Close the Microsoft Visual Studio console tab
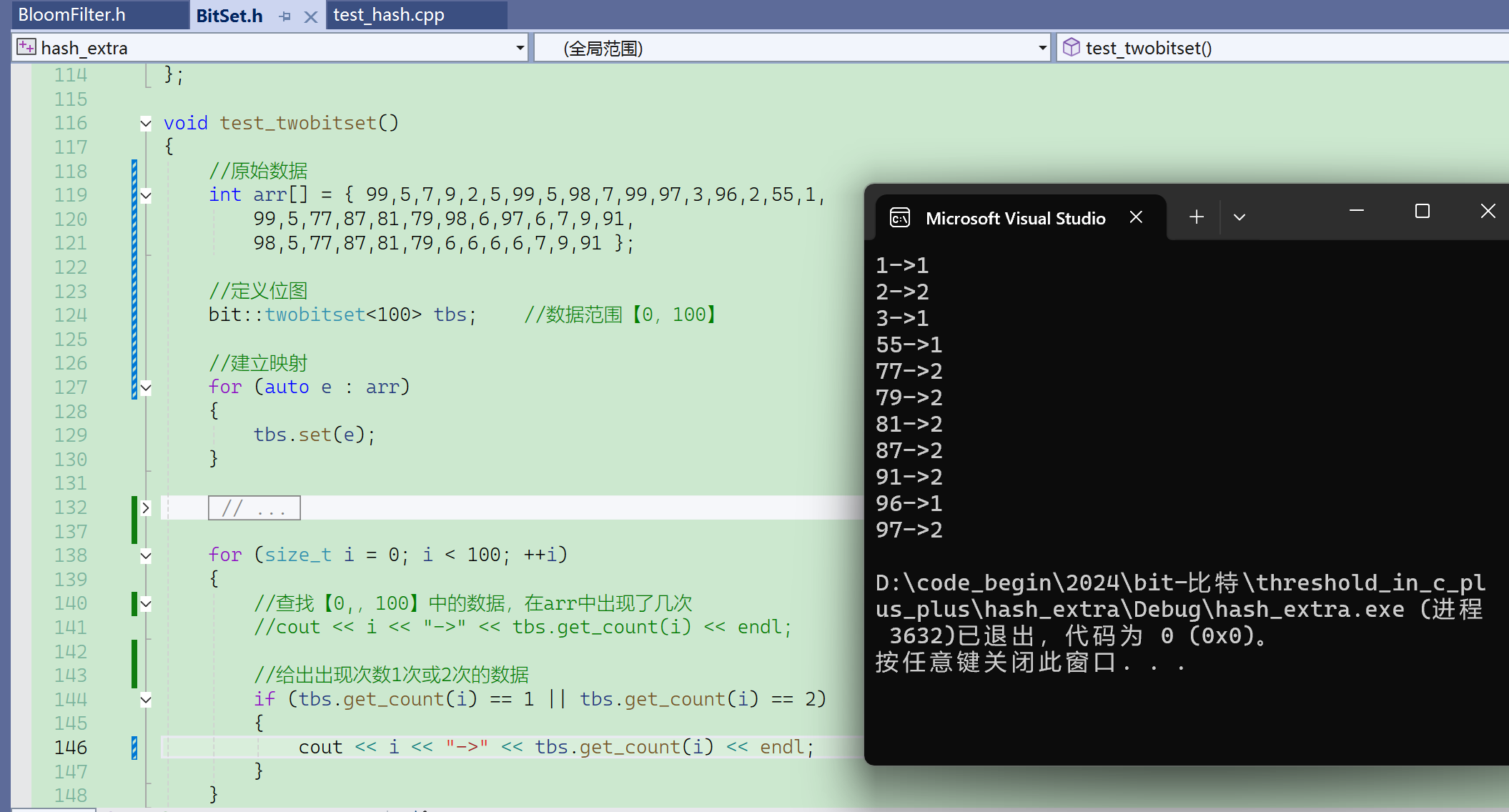The width and height of the screenshot is (1509, 812). (1136, 217)
